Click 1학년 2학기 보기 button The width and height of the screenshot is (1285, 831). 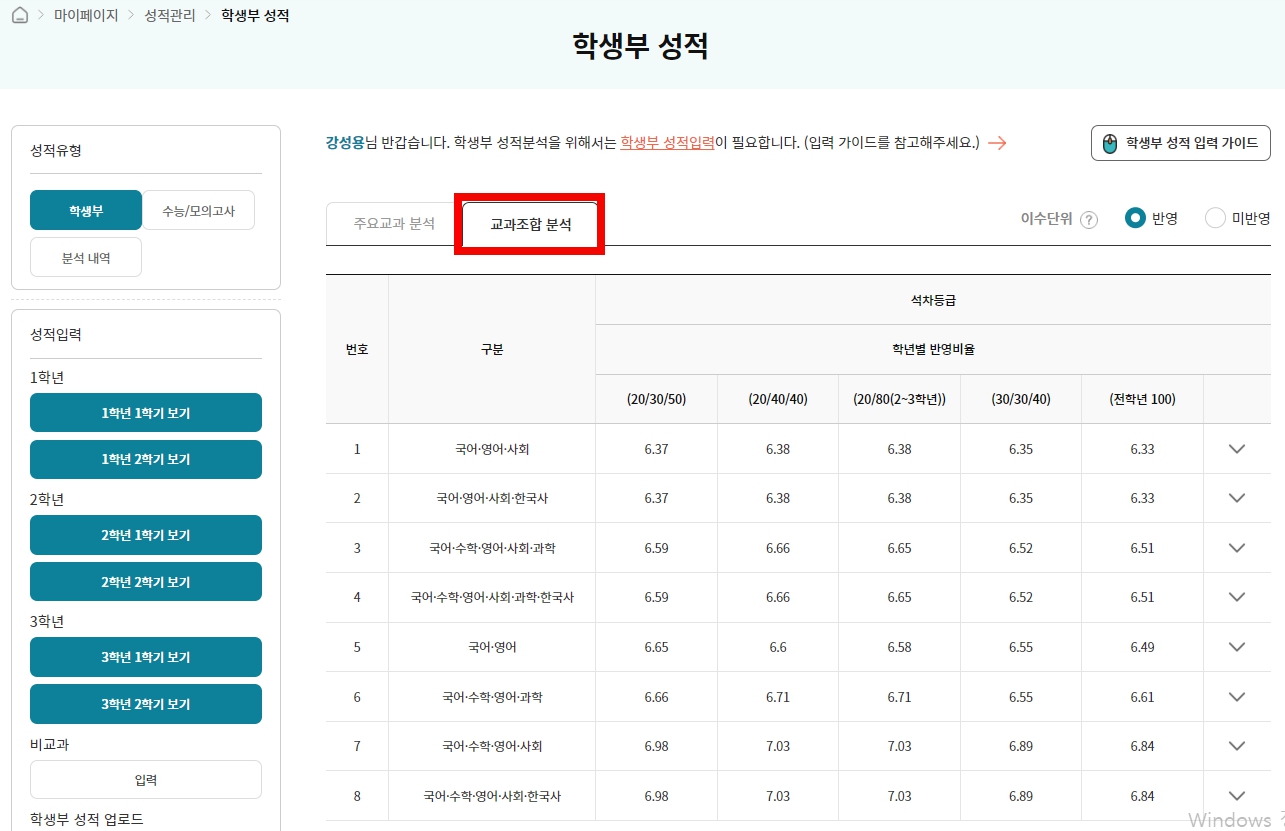point(146,460)
